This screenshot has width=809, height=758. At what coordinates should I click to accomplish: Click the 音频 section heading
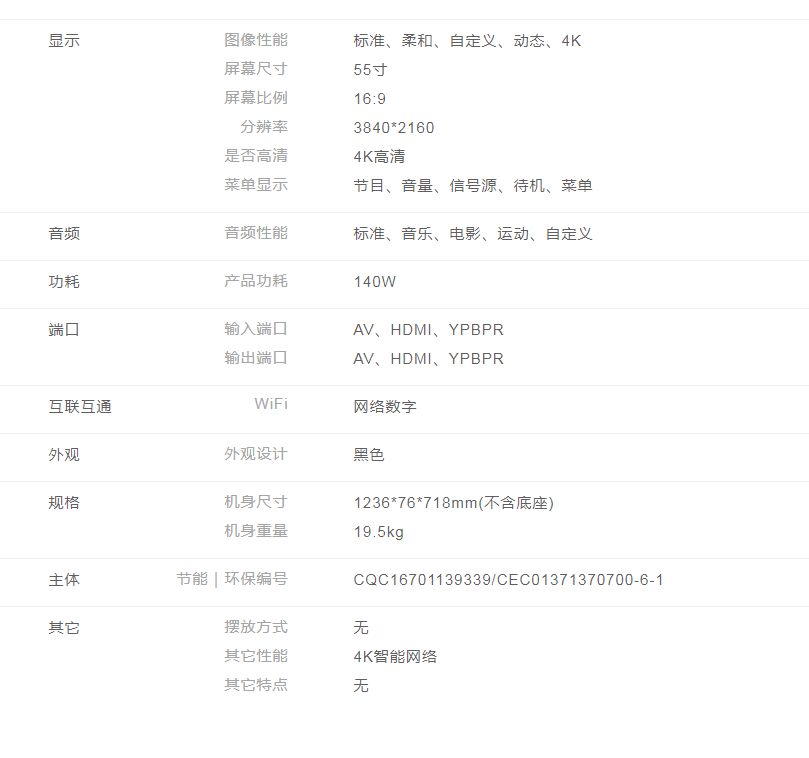(64, 234)
